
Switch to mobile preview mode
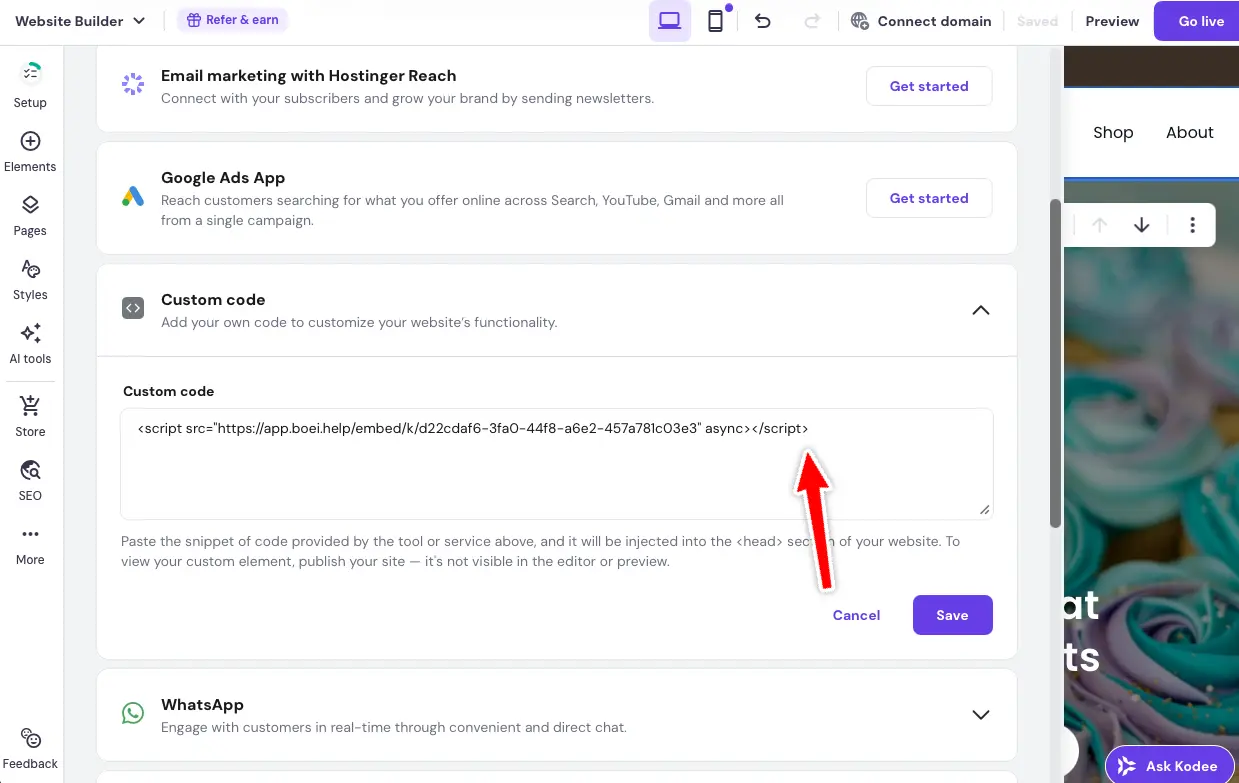click(716, 20)
